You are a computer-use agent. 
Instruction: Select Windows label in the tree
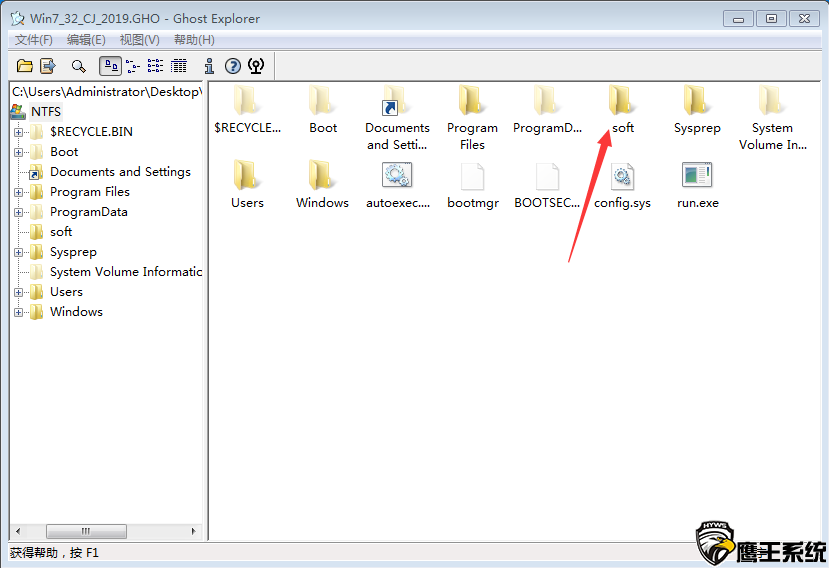pyautogui.click(x=76, y=312)
